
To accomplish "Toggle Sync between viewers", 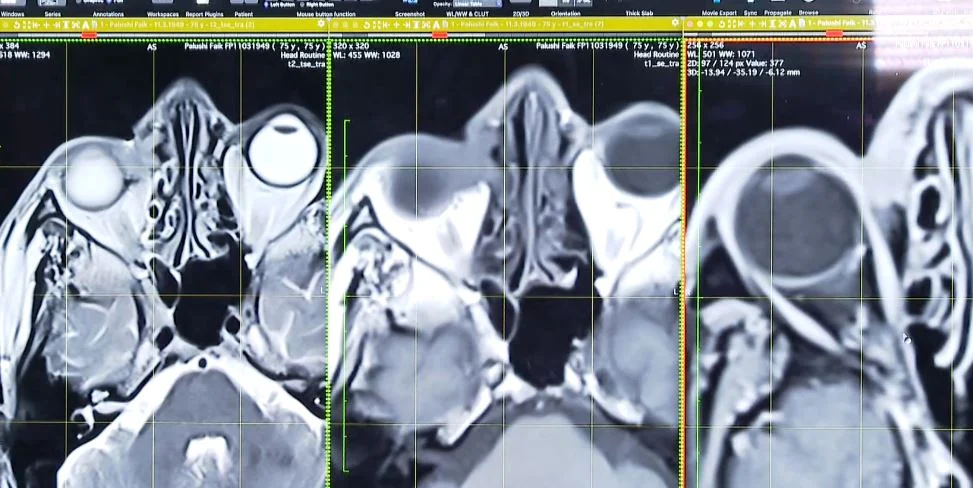I will point(750,13).
